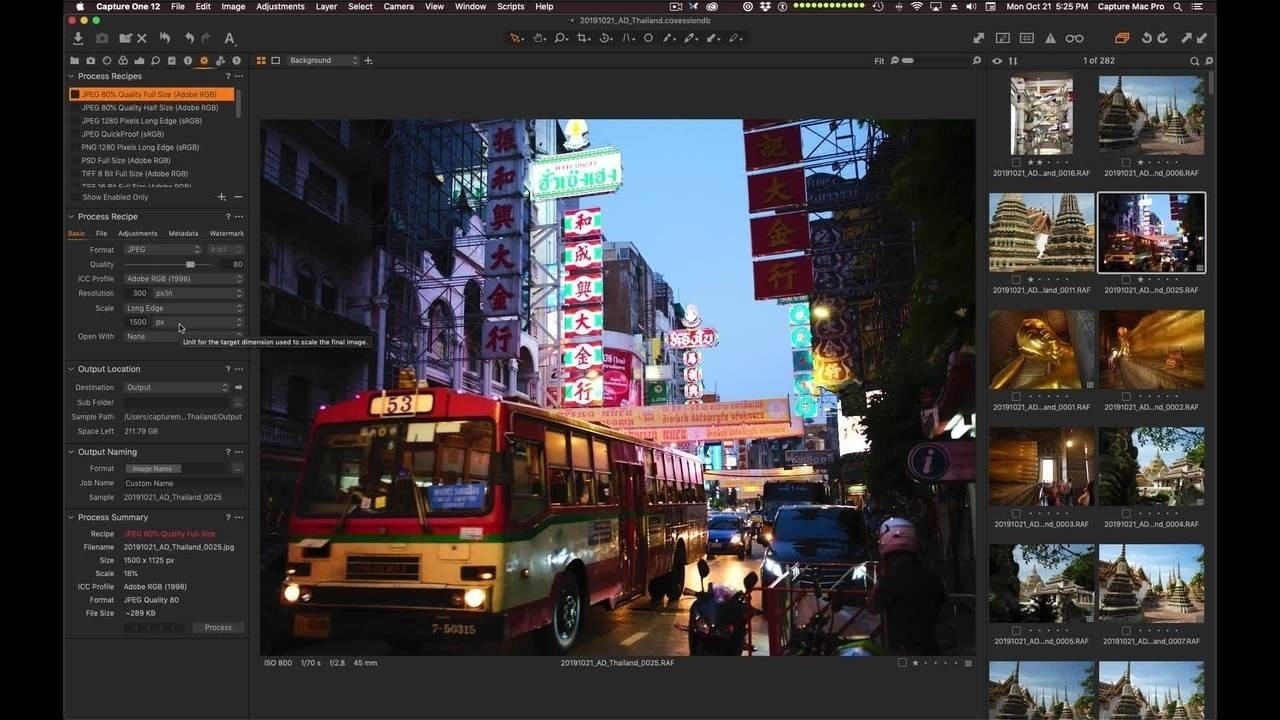The height and width of the screenshot is (720, 1280).
Task: Switch viewer to multi-view grid mode
Action: (x=262, y=60)
